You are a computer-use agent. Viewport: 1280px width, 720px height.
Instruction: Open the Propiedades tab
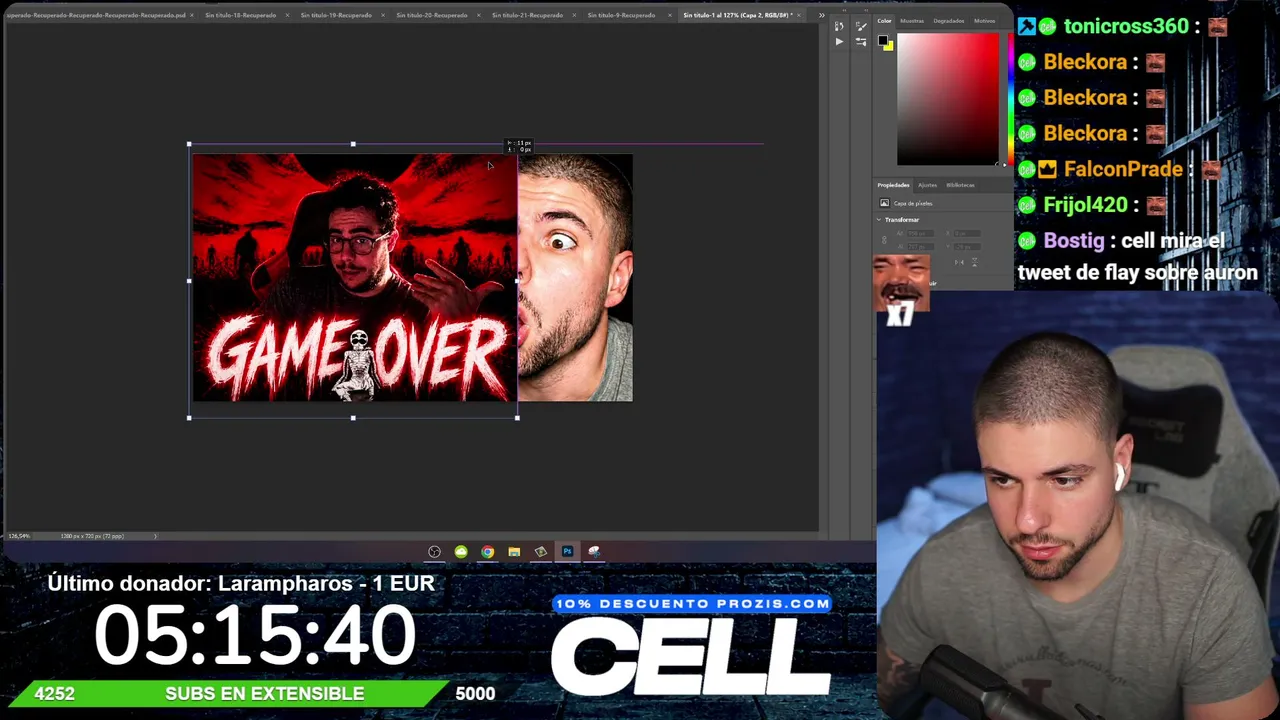[894, 185]
